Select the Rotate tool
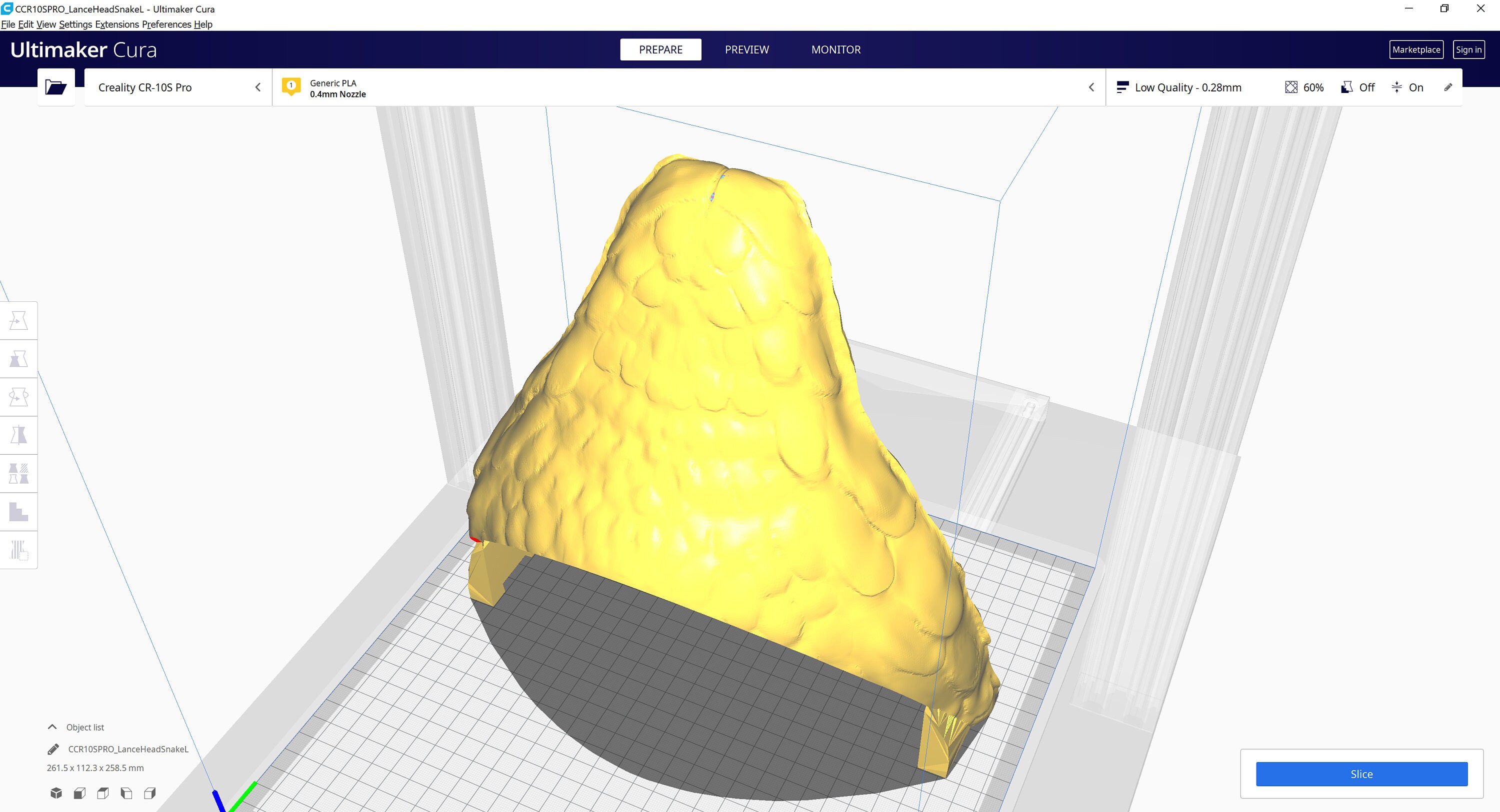 18,396
